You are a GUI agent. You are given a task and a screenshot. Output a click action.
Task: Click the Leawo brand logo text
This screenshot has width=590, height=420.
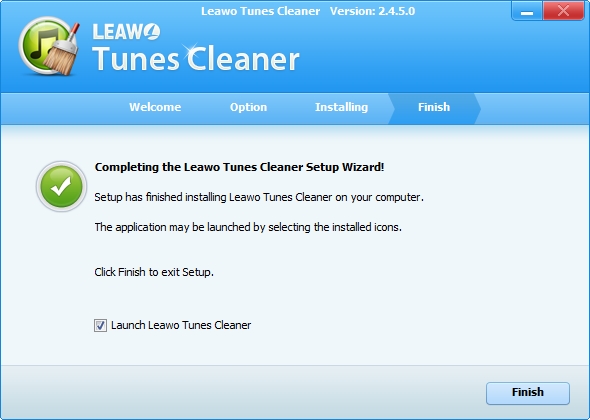(x=126, y=32)
